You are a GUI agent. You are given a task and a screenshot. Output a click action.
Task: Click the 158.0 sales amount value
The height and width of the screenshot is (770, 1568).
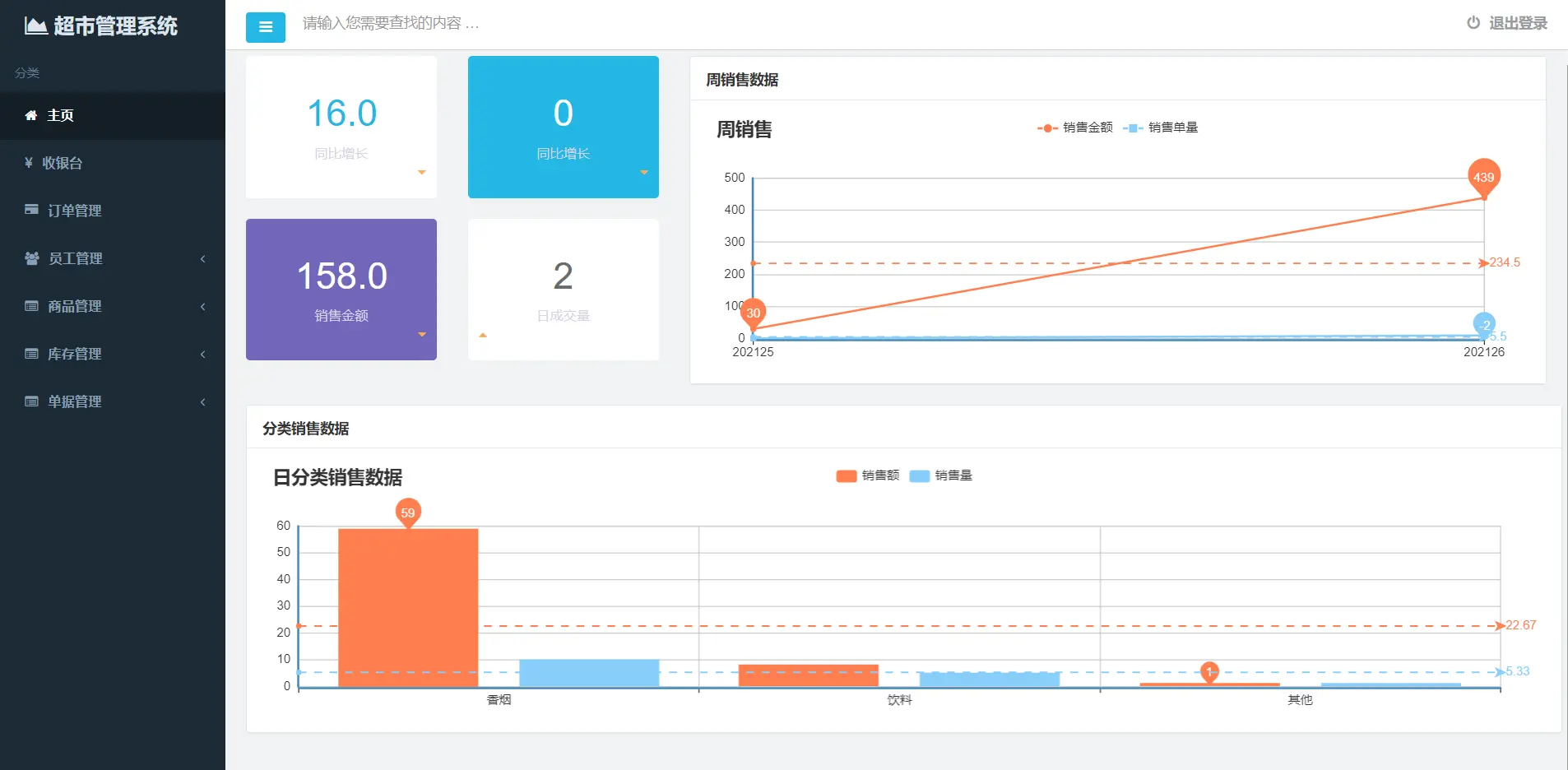click(x=341, y=276)
